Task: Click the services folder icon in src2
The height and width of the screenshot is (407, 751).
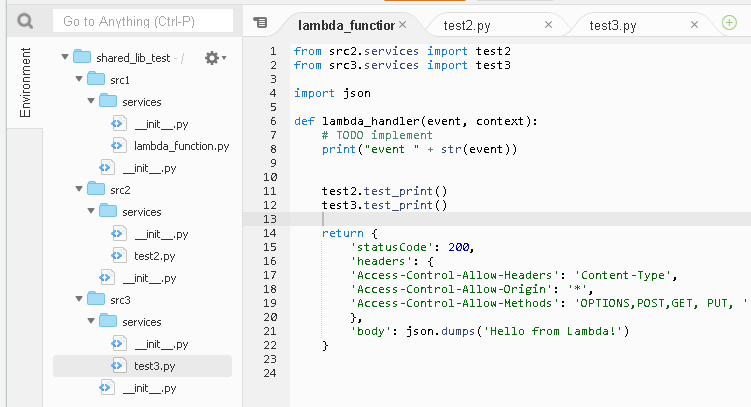Action: point(108,211)
